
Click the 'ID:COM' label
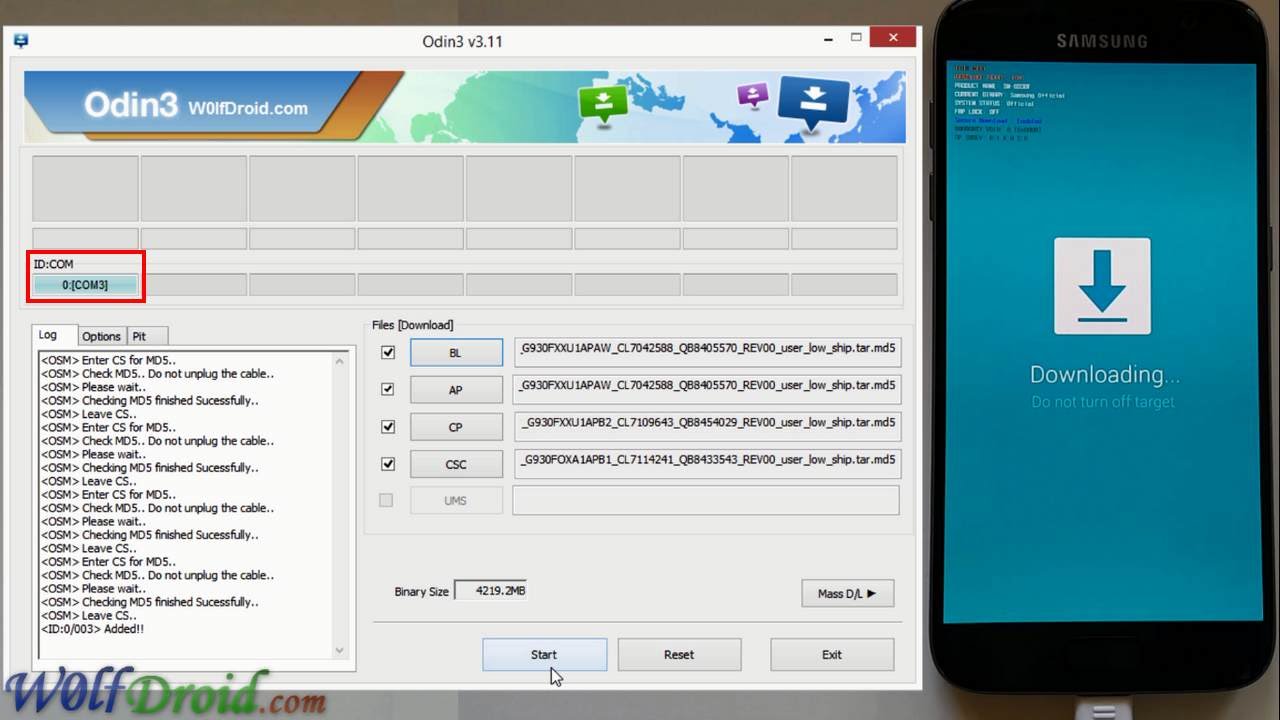(53, 264)
